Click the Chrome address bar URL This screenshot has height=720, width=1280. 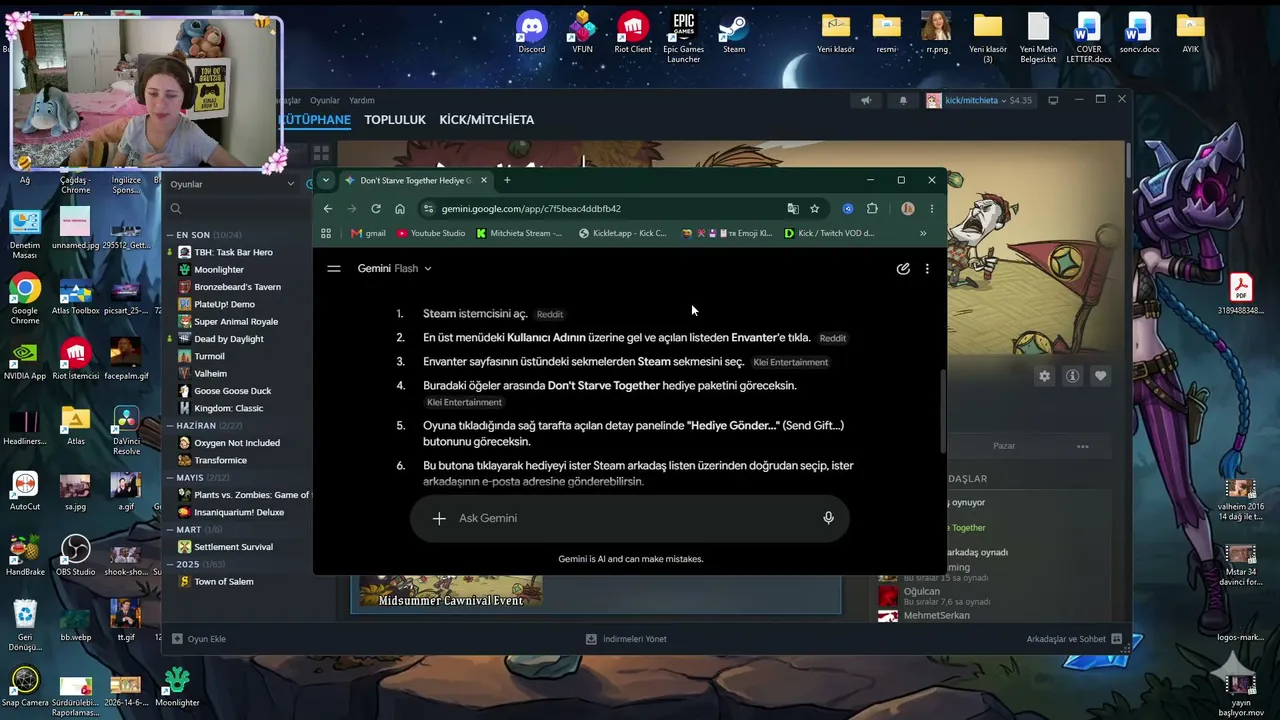click(531, 209)
